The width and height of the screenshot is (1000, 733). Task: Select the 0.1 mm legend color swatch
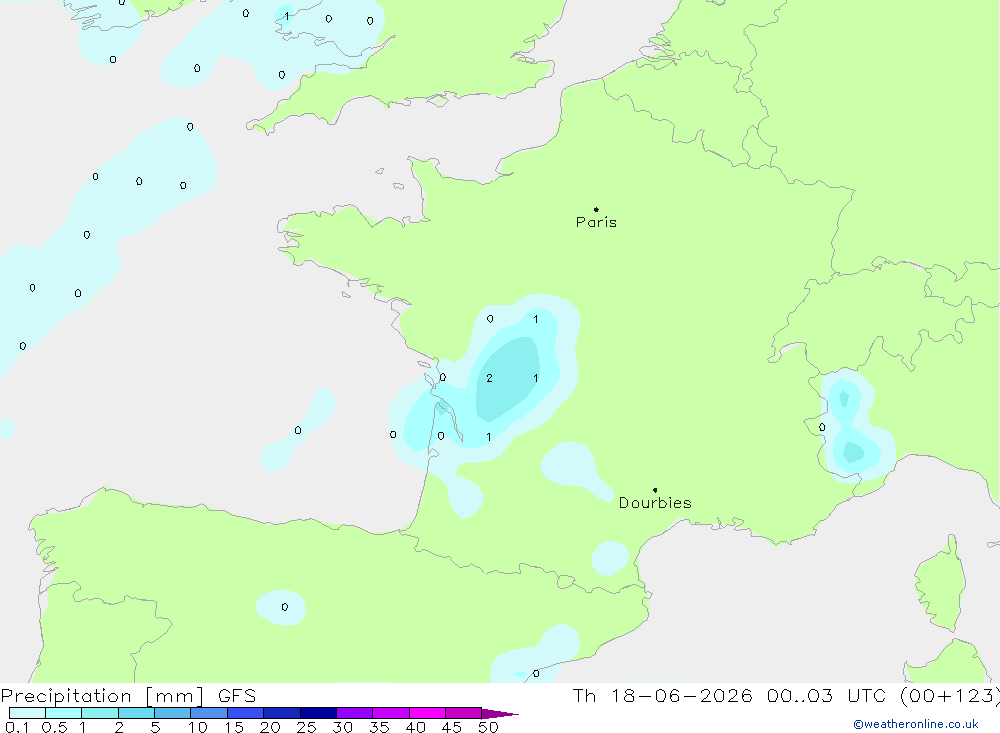pyautogui.click(x=27, y=713)
